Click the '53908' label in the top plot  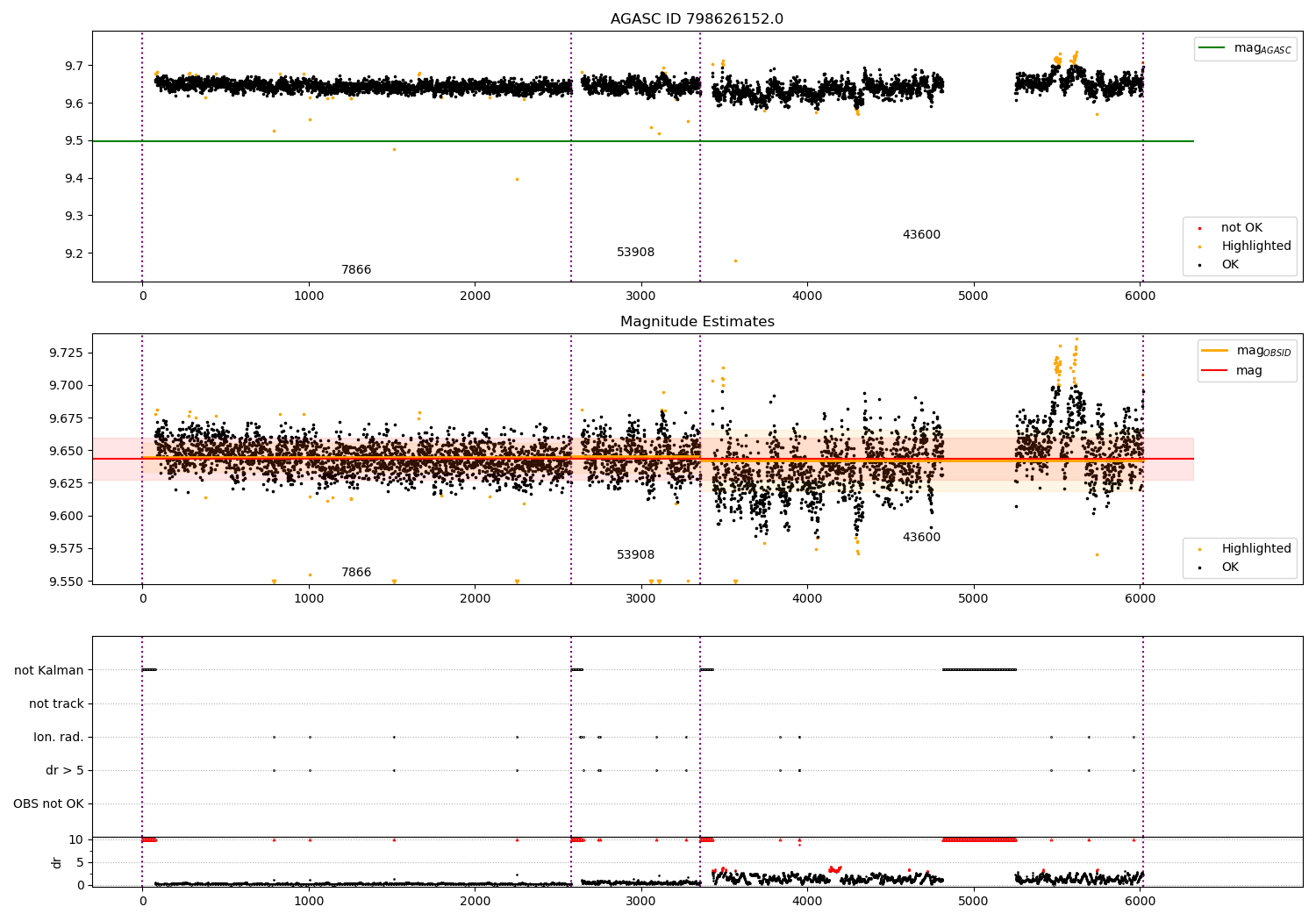(x=635, y=253)
